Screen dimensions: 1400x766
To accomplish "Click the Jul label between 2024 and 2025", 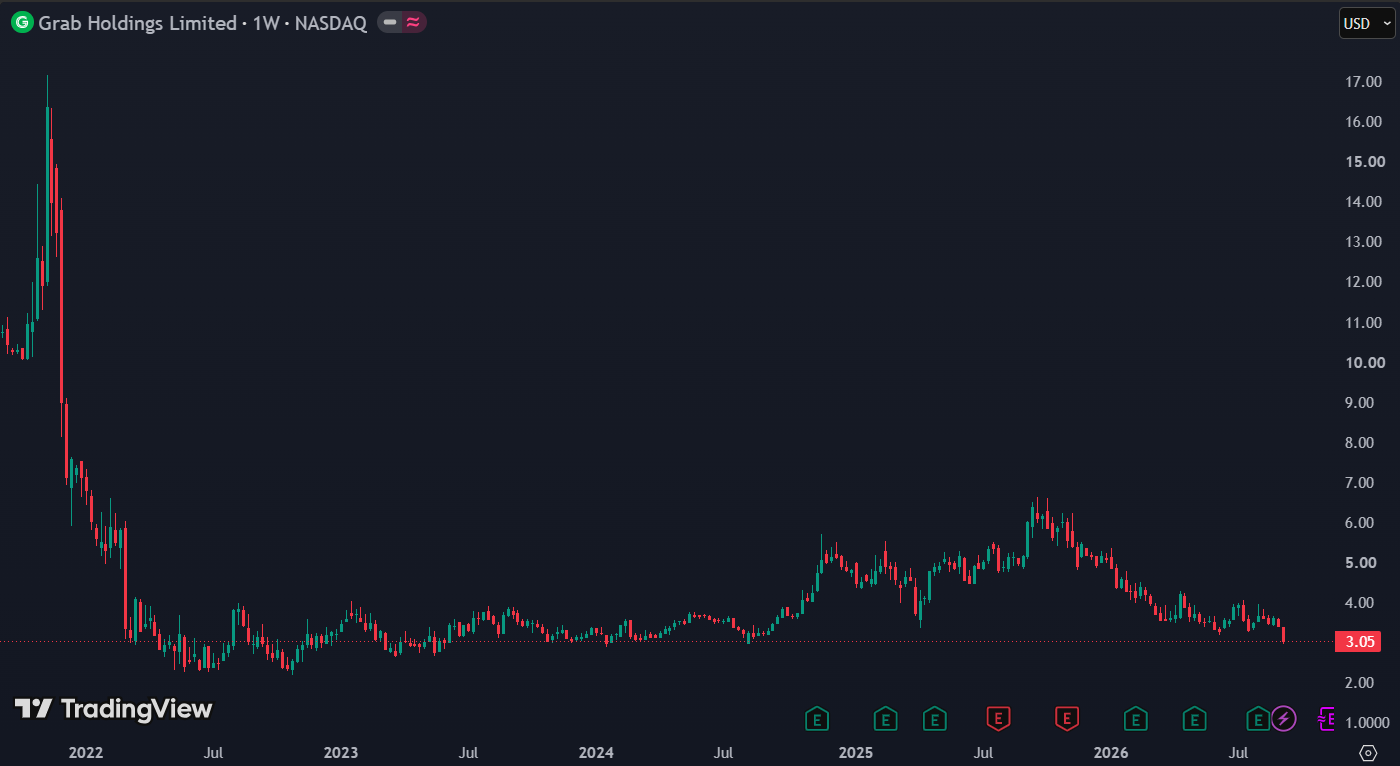I will (x=725, y=752).
